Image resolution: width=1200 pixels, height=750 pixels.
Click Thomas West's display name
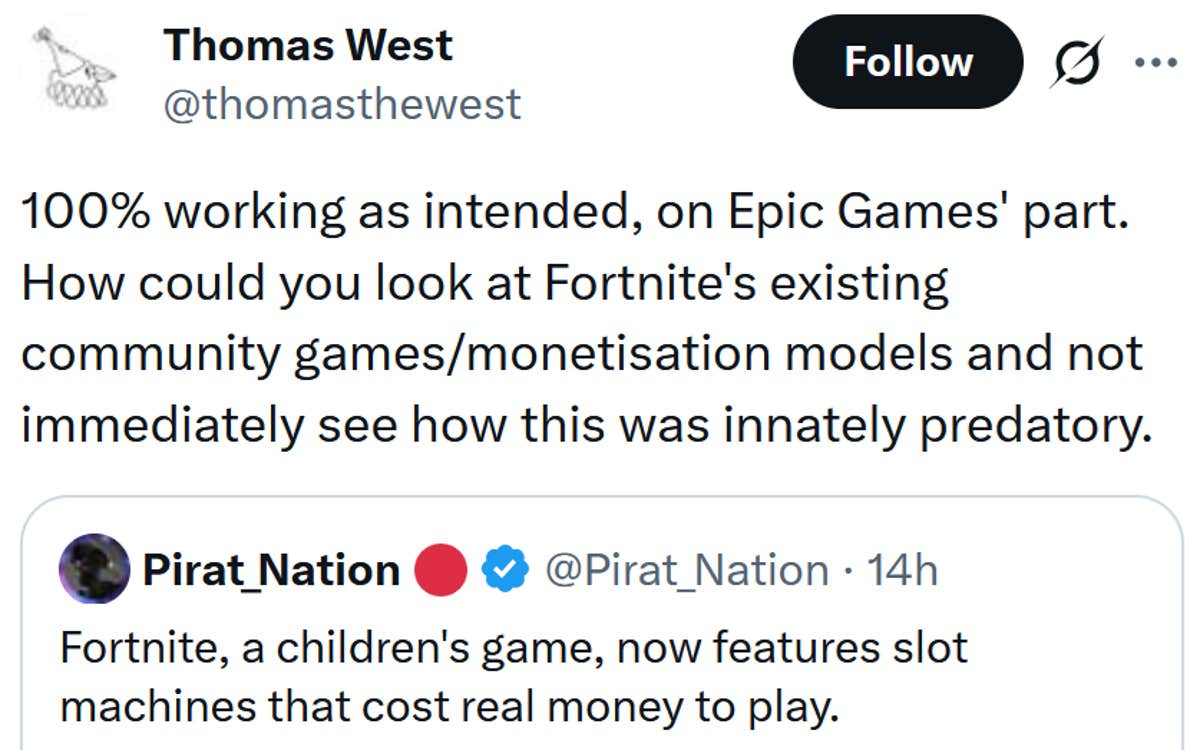(306, 44)
